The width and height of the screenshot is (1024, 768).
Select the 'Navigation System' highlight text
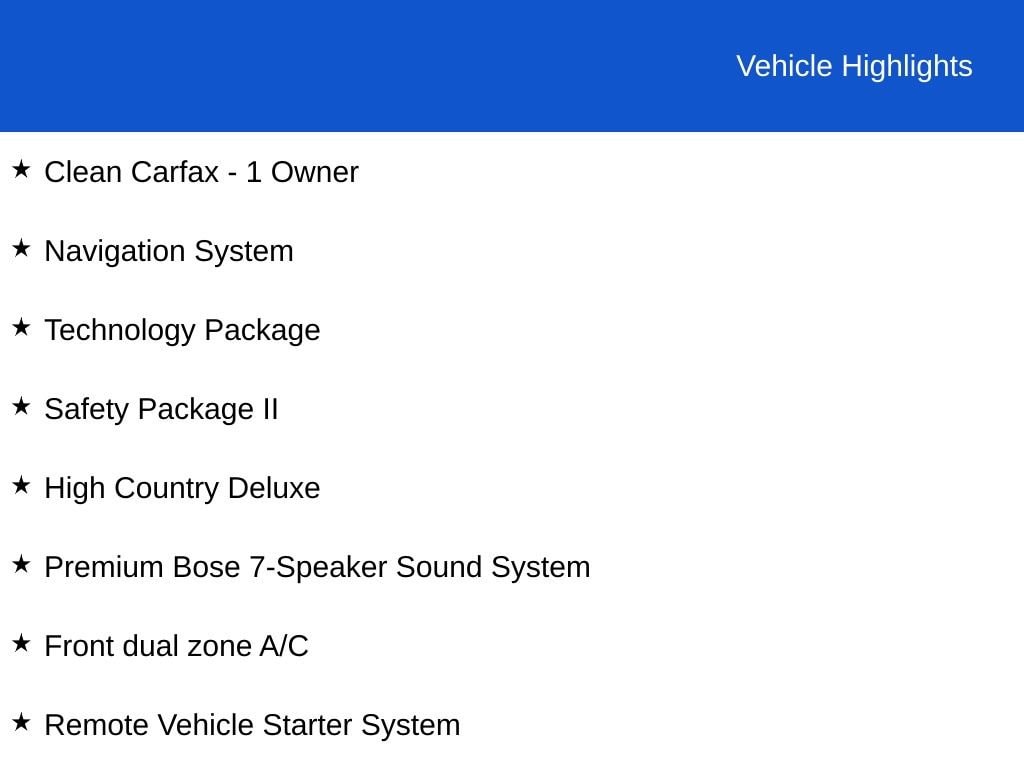click(x=169, y=251)
